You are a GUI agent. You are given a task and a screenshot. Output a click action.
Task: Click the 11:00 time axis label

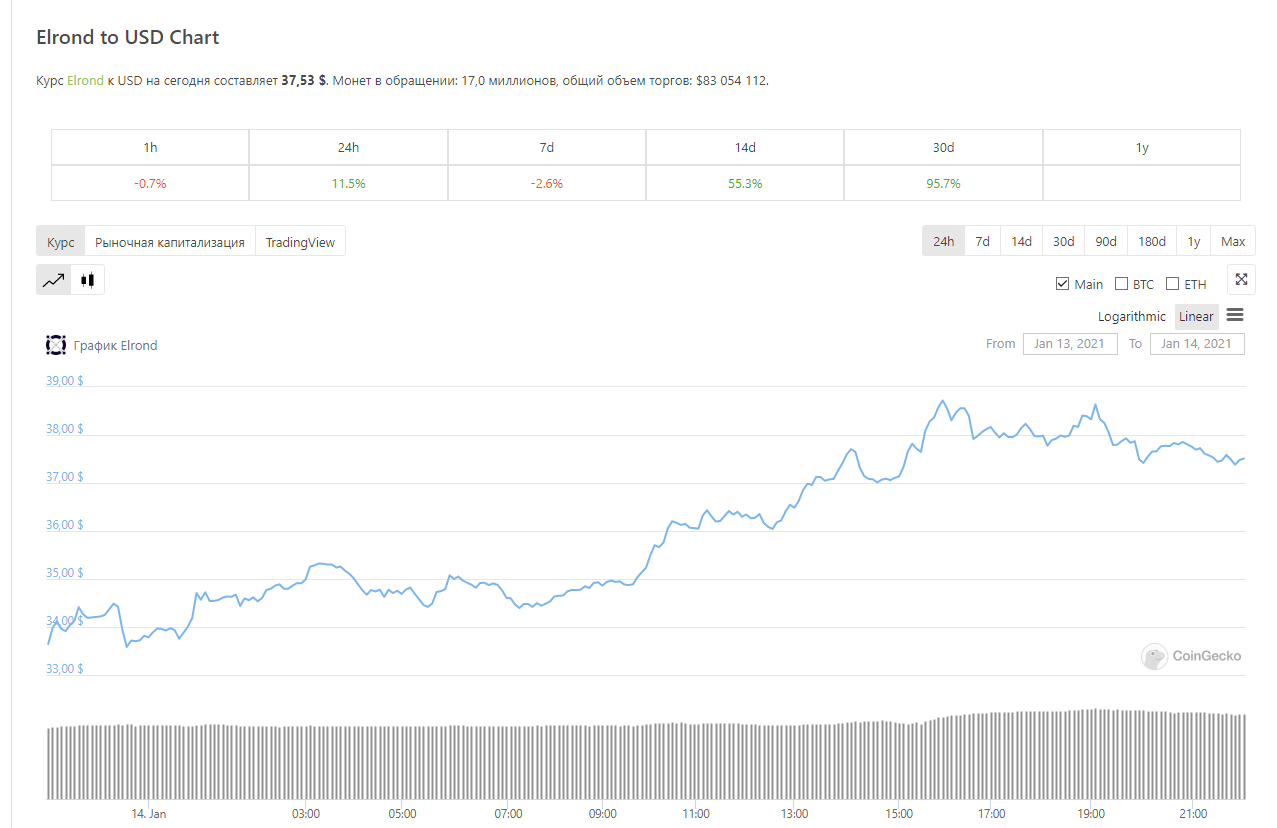pos(695,814)
